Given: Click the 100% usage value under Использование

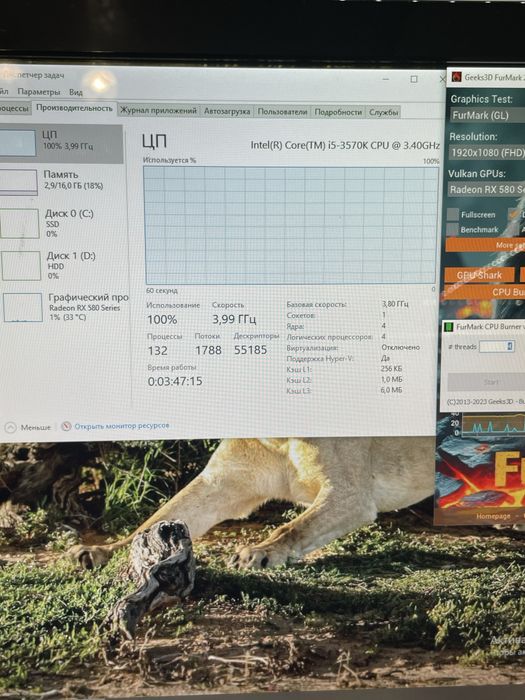Looking at the screenshot, I should pyautogui.click(x=162, y=320).
